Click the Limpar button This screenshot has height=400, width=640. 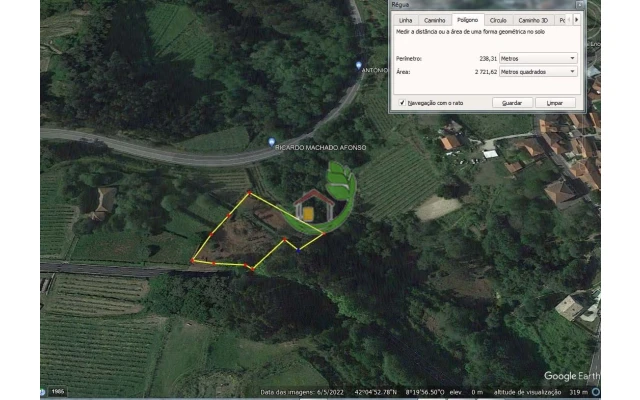(x=555, y=103)
